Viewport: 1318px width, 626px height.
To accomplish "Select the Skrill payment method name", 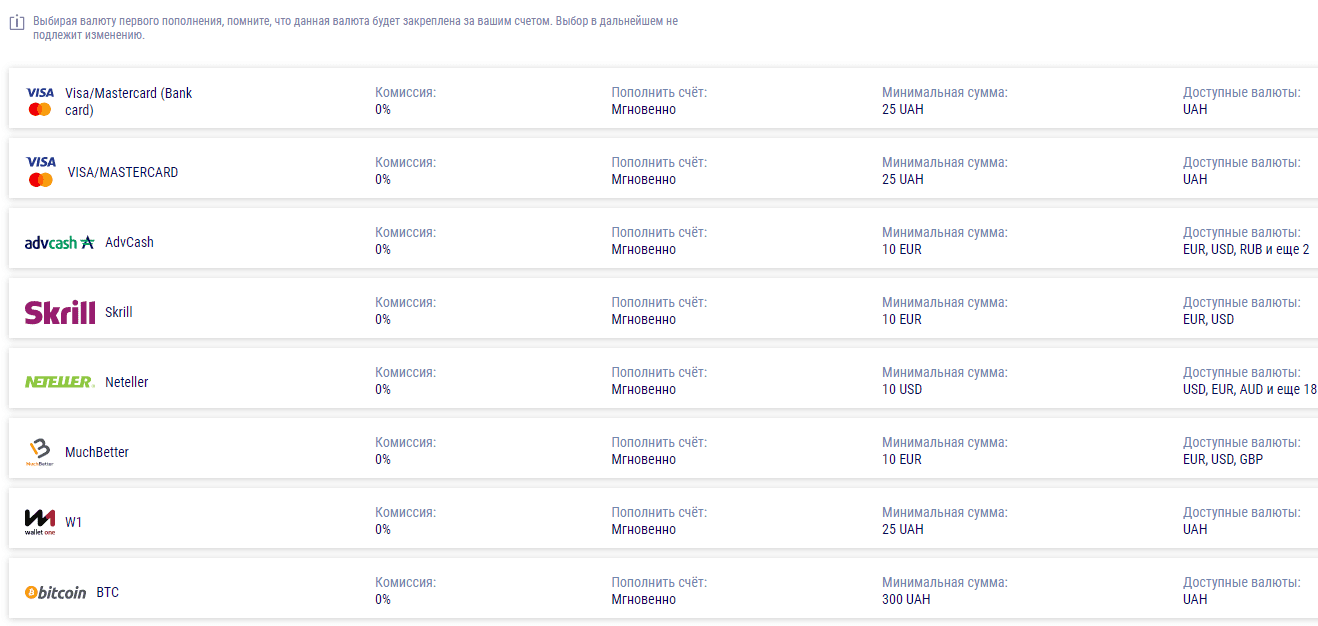I will click(118, 312).
